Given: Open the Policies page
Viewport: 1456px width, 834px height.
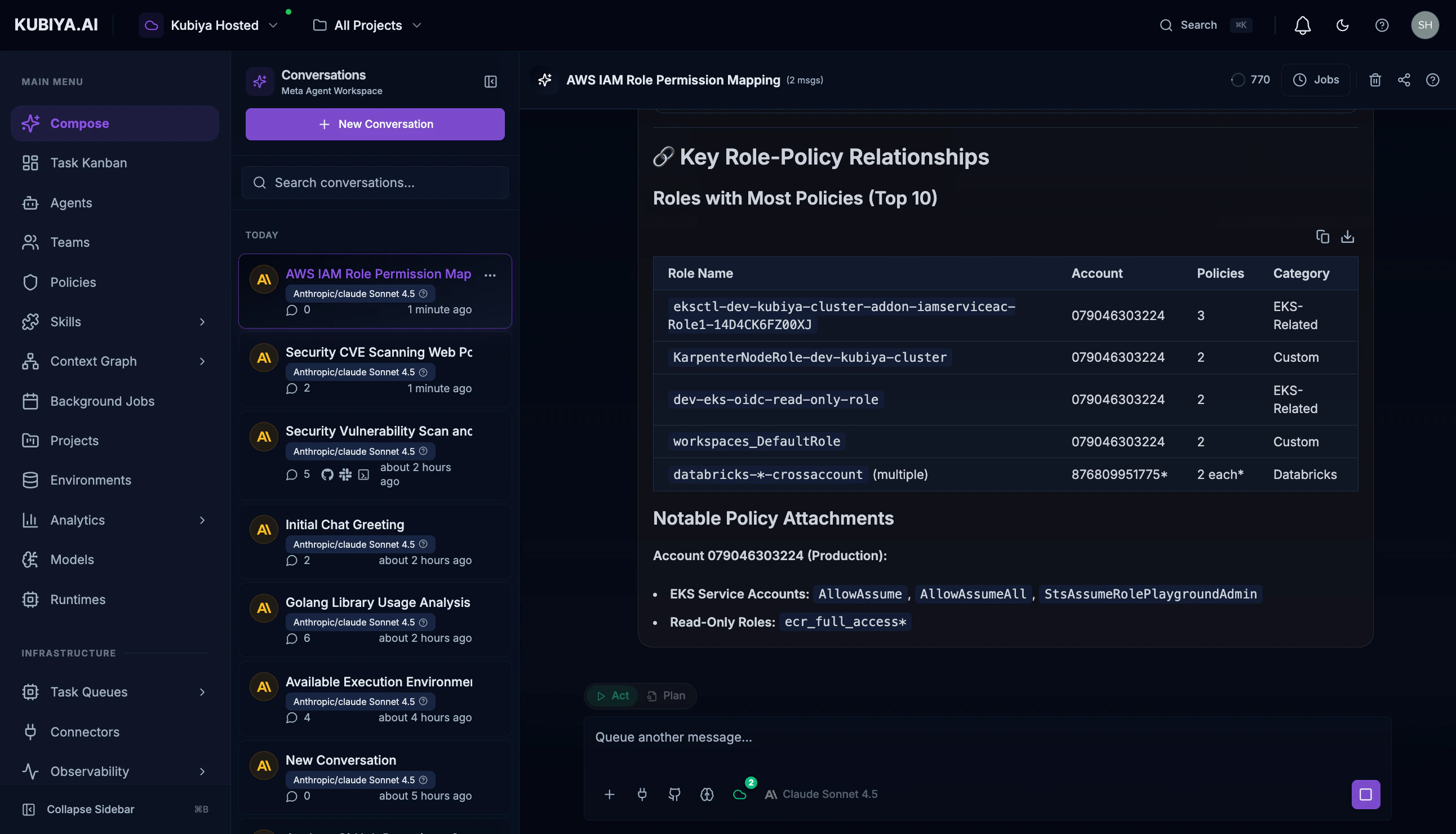Looking at the screenshot, I should [114, 282].
